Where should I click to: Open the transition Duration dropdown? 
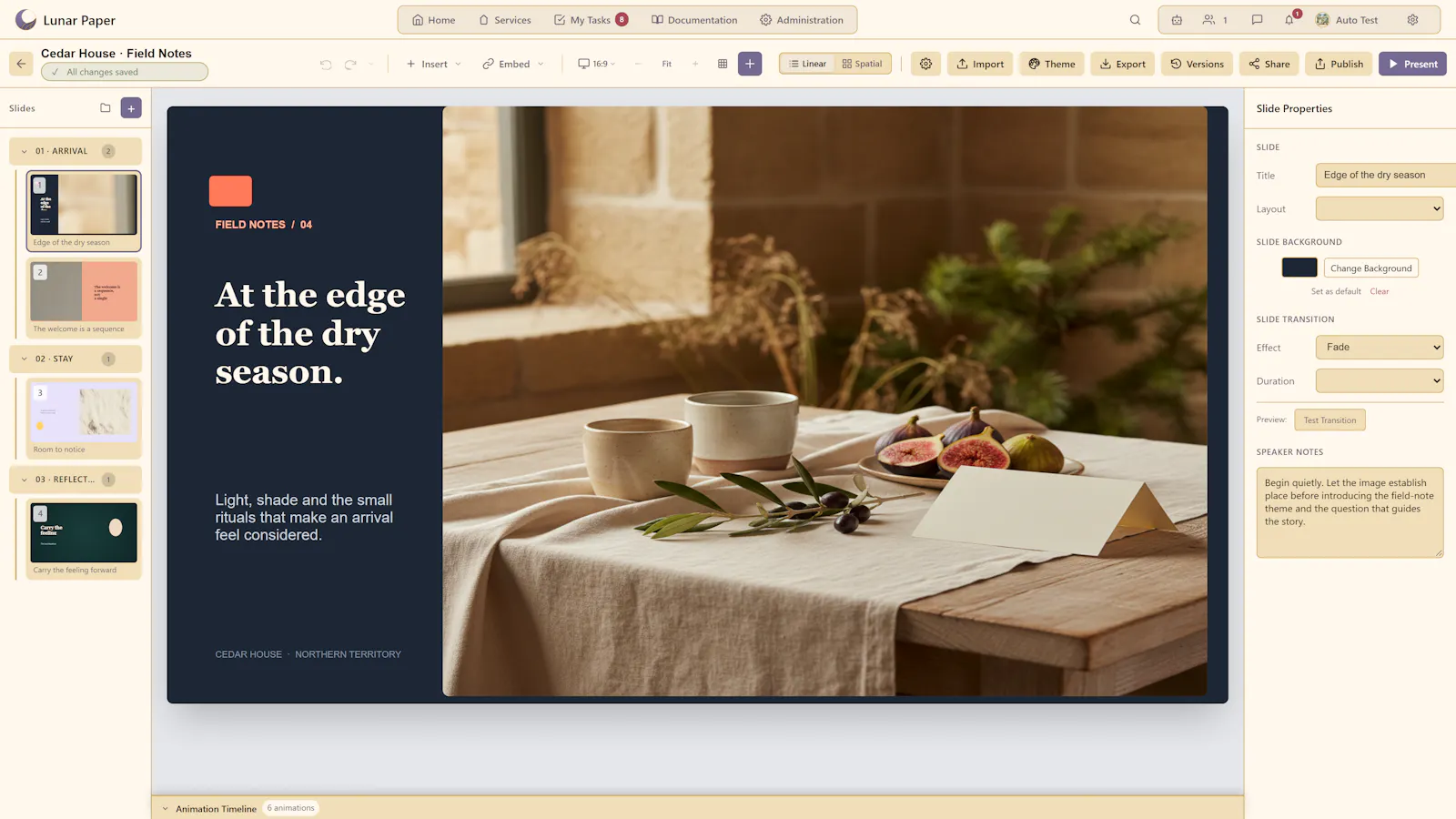[1380, 381]
